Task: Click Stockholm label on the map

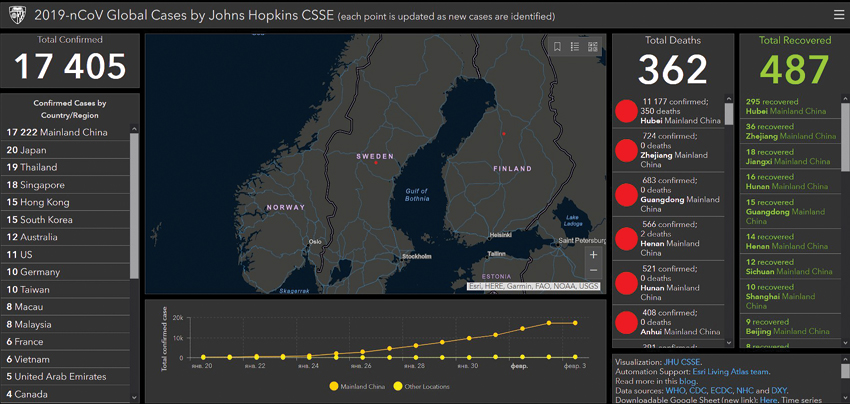Action: (x=416, y=256)
